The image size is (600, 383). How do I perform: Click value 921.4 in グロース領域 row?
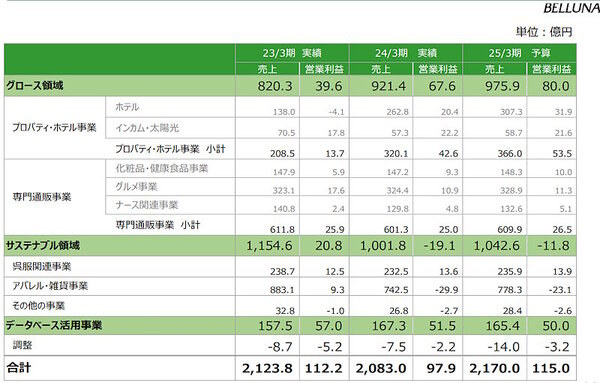[388, 86]
